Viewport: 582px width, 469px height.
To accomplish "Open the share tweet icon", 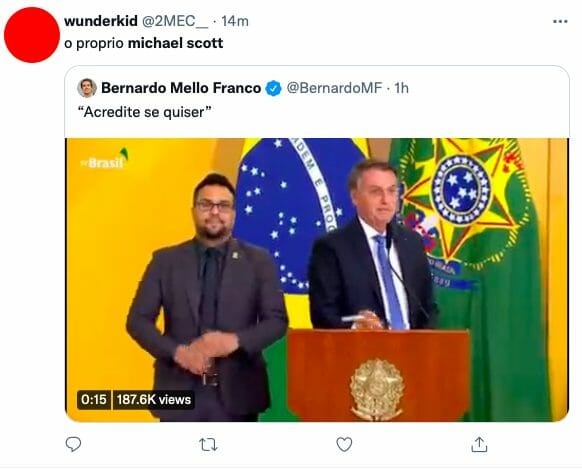I will [x=479, y=444].
